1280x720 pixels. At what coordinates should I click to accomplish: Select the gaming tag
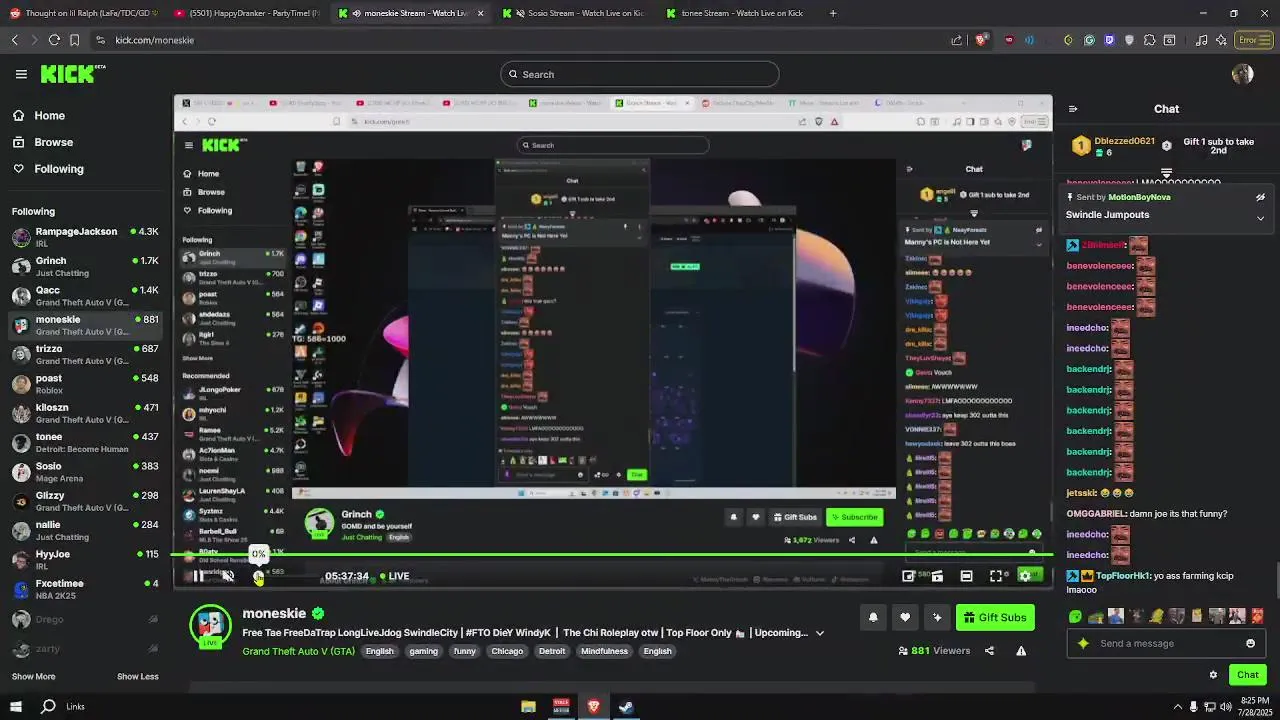423,651
